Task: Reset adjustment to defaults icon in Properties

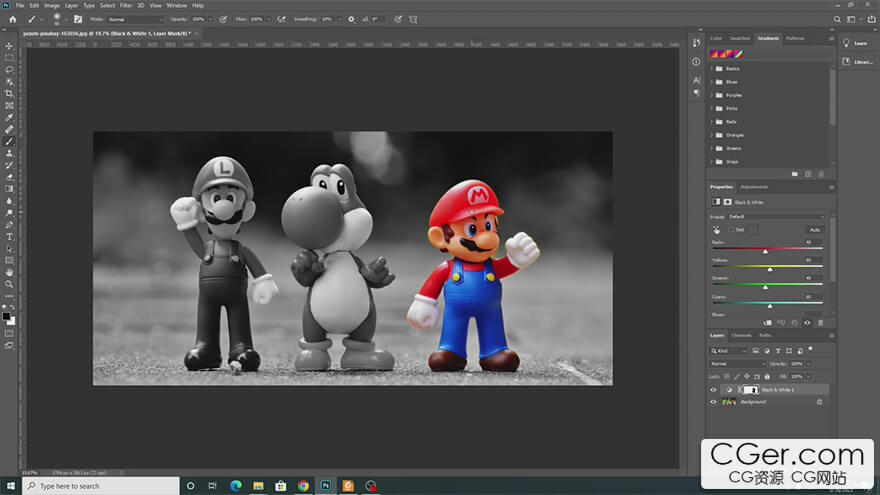Action: [794, 323]
